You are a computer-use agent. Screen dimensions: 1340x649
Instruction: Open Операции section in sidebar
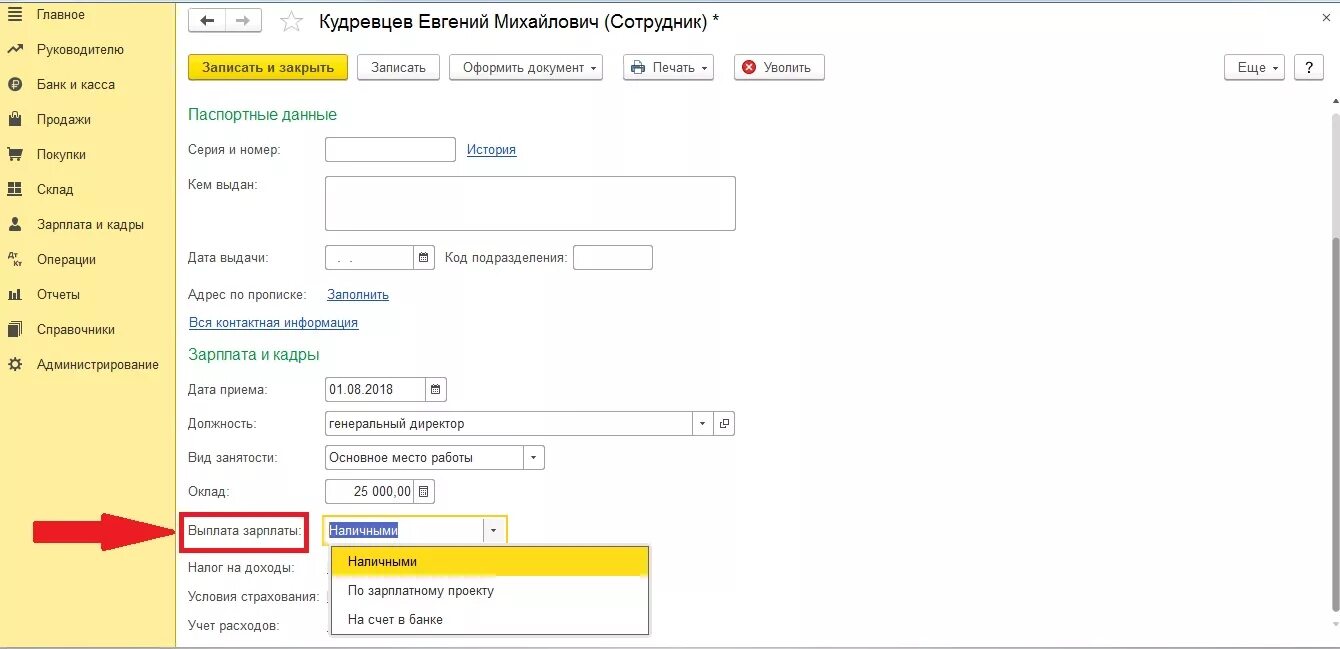click(66, 259)
